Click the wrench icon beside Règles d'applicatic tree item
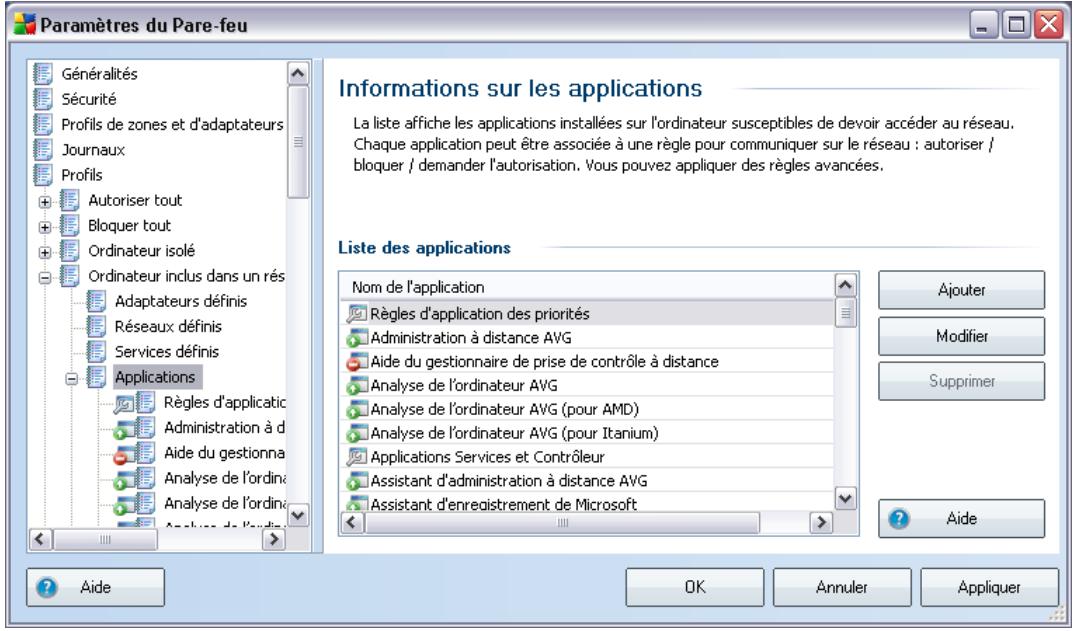Image resolution: width=1073 pixels, height=631 pixels. (x=123, y=405)
